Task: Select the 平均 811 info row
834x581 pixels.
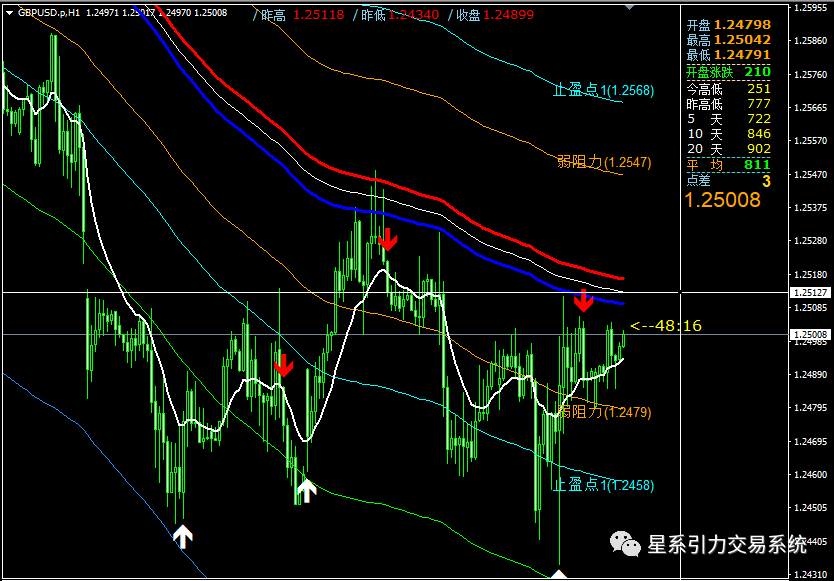Action: [728, 165]
